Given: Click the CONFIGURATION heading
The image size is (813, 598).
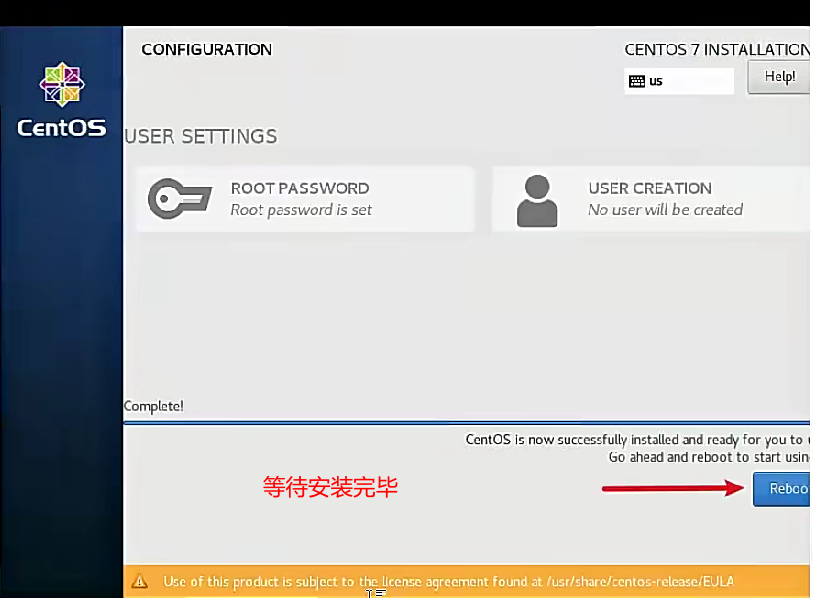Looking at the screenshot, I should [206, 50].
